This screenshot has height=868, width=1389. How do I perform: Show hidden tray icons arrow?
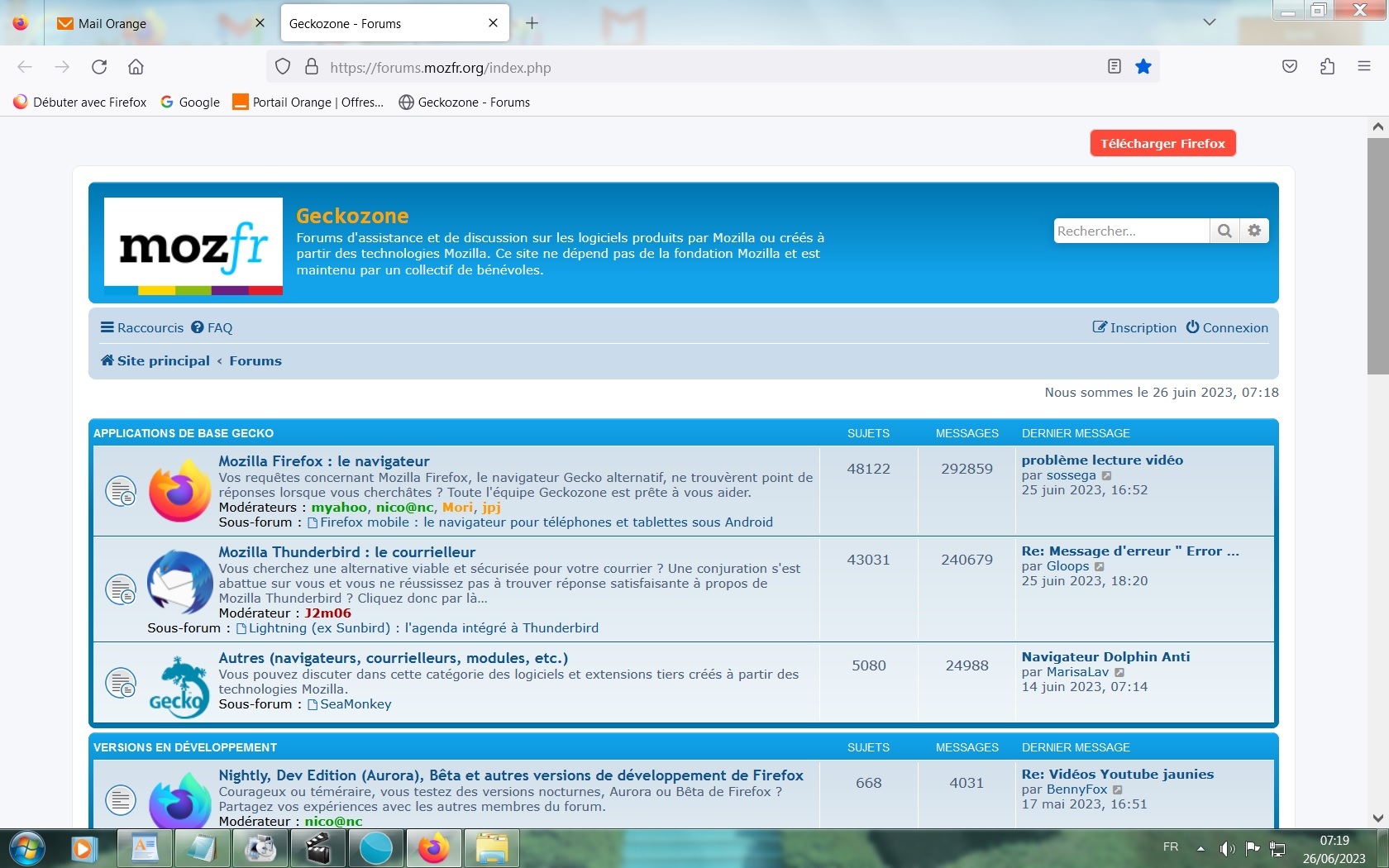1200,849
